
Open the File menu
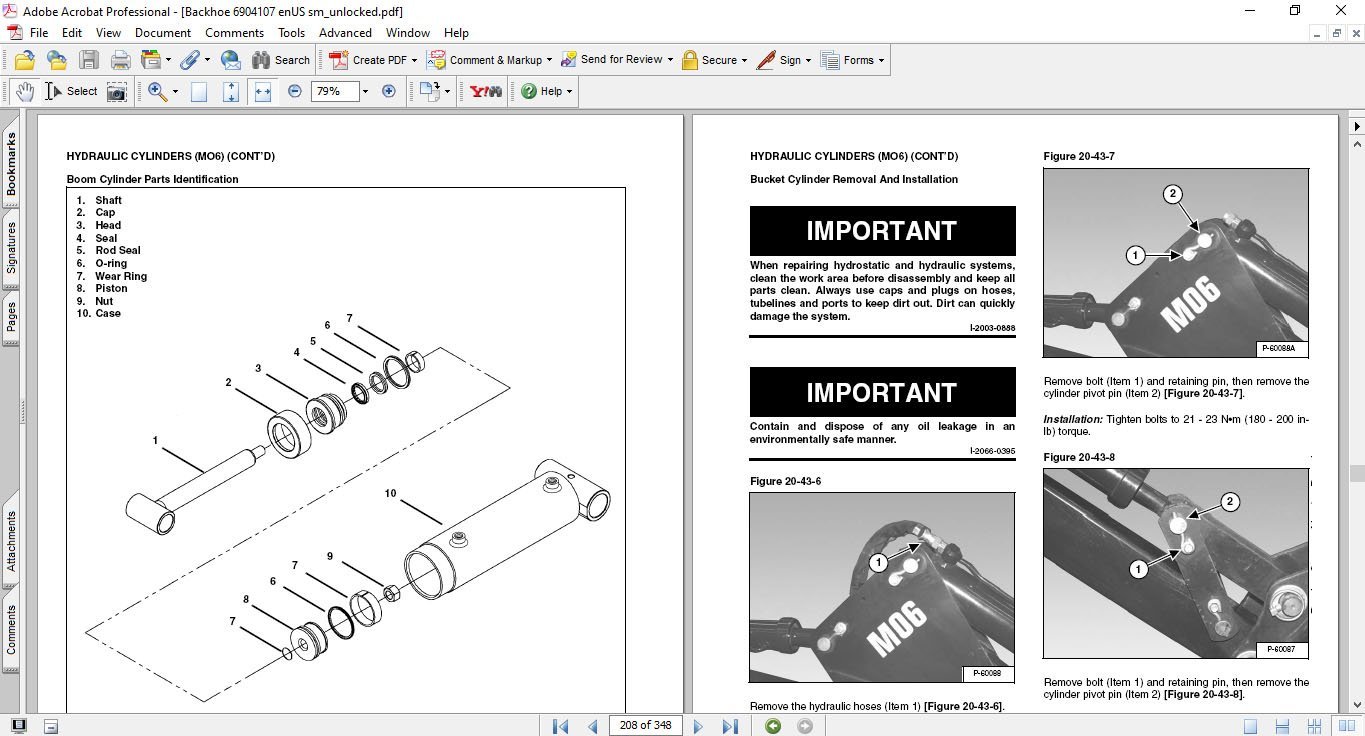pyautogui.click(x=39, y=33)
